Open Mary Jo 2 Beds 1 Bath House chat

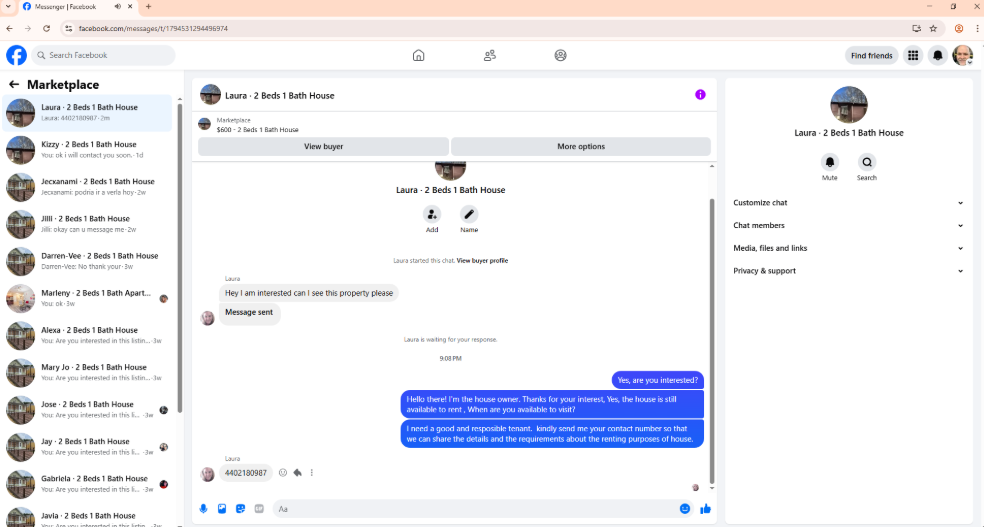87,372
